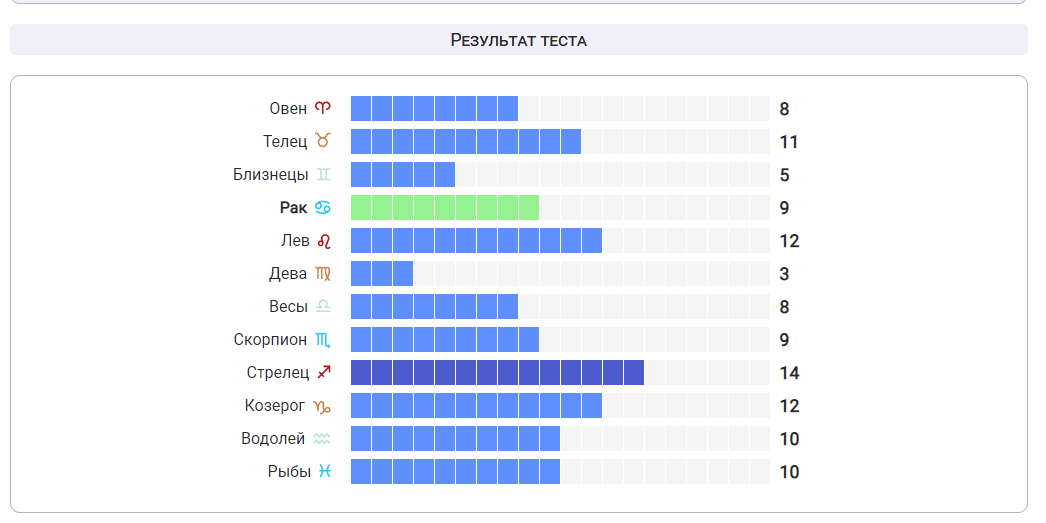Click the Capricorn symbol next to Козерог
The height and width of the screenshot is (523, 1046).
click(x=322, y=405)
